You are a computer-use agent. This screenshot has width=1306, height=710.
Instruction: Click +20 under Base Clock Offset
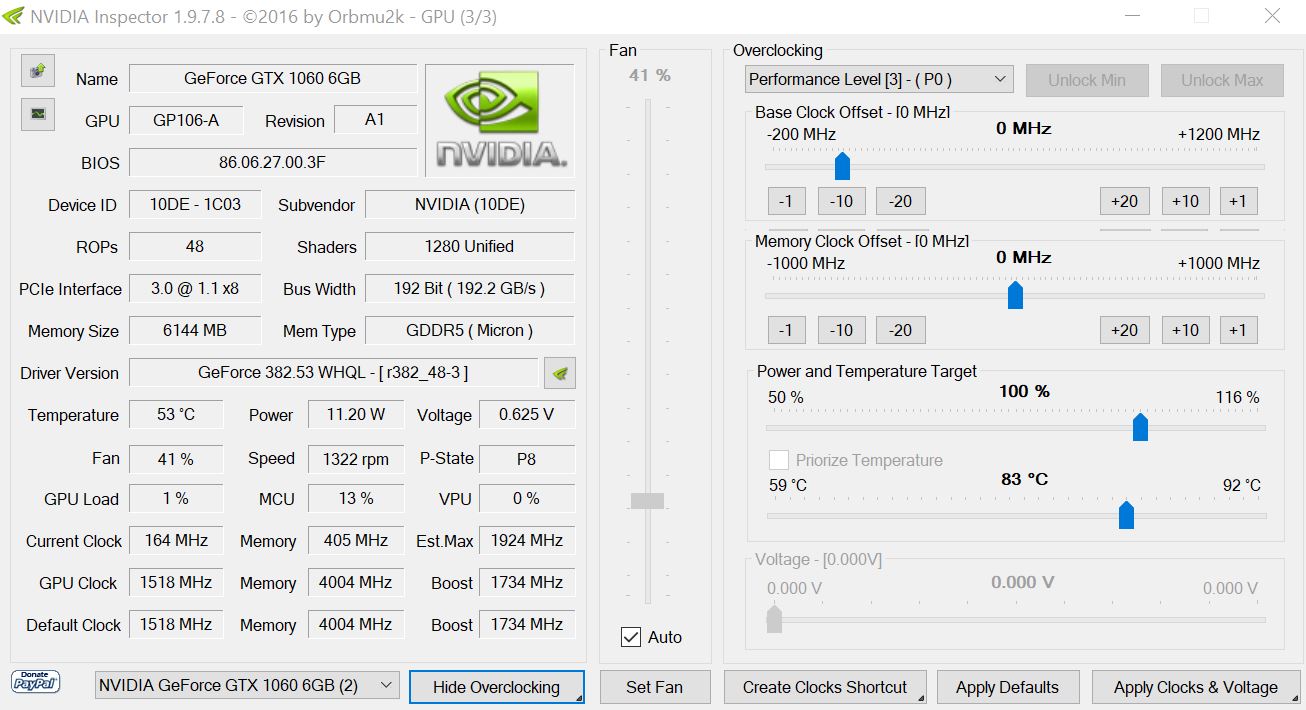1124,201
